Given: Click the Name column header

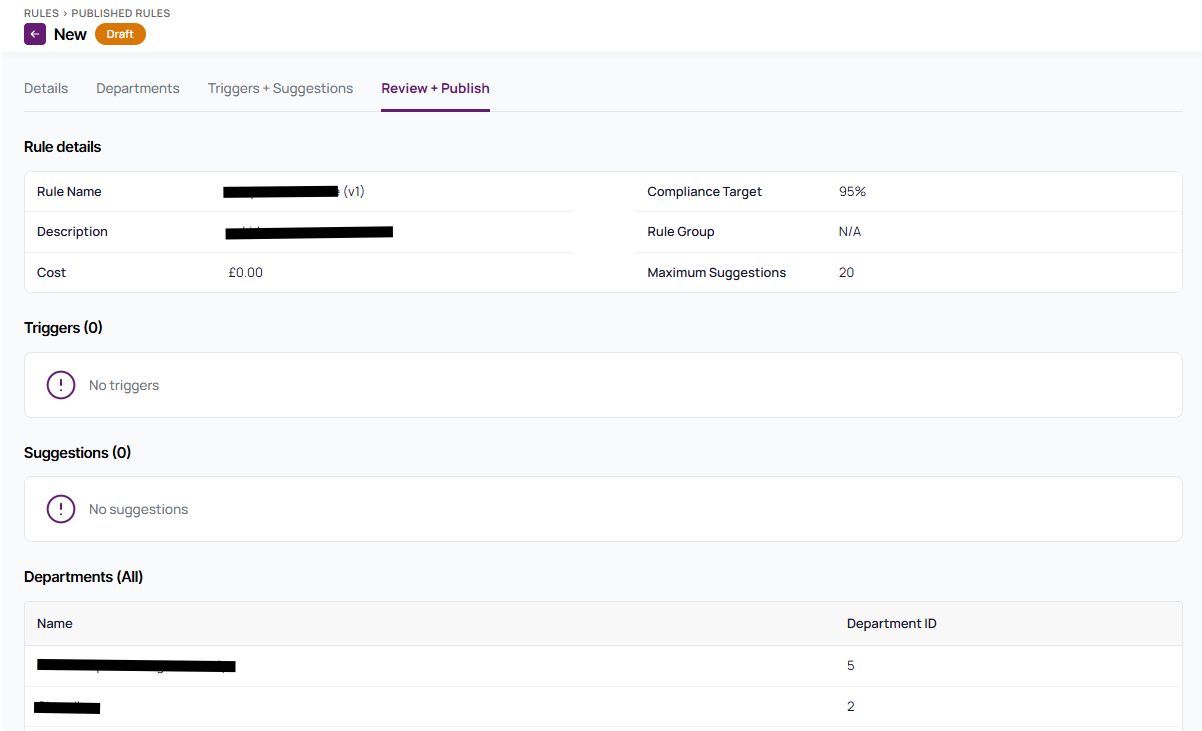Looking at the screenshot, I should (x=55, y=623).
